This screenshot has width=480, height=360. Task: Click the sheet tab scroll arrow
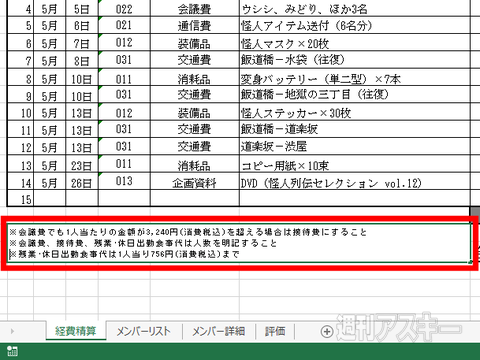[x=12, y=331]
